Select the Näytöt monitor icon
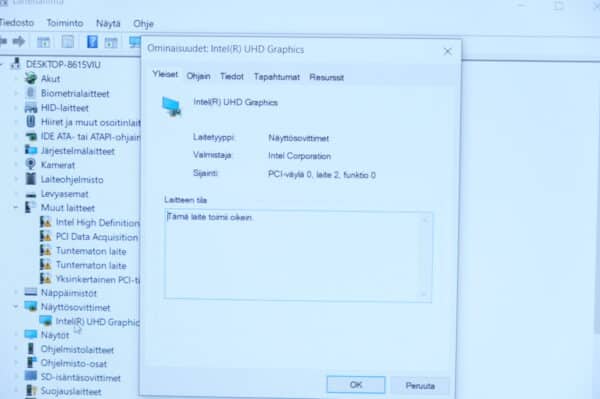 [x=31, y=335]
